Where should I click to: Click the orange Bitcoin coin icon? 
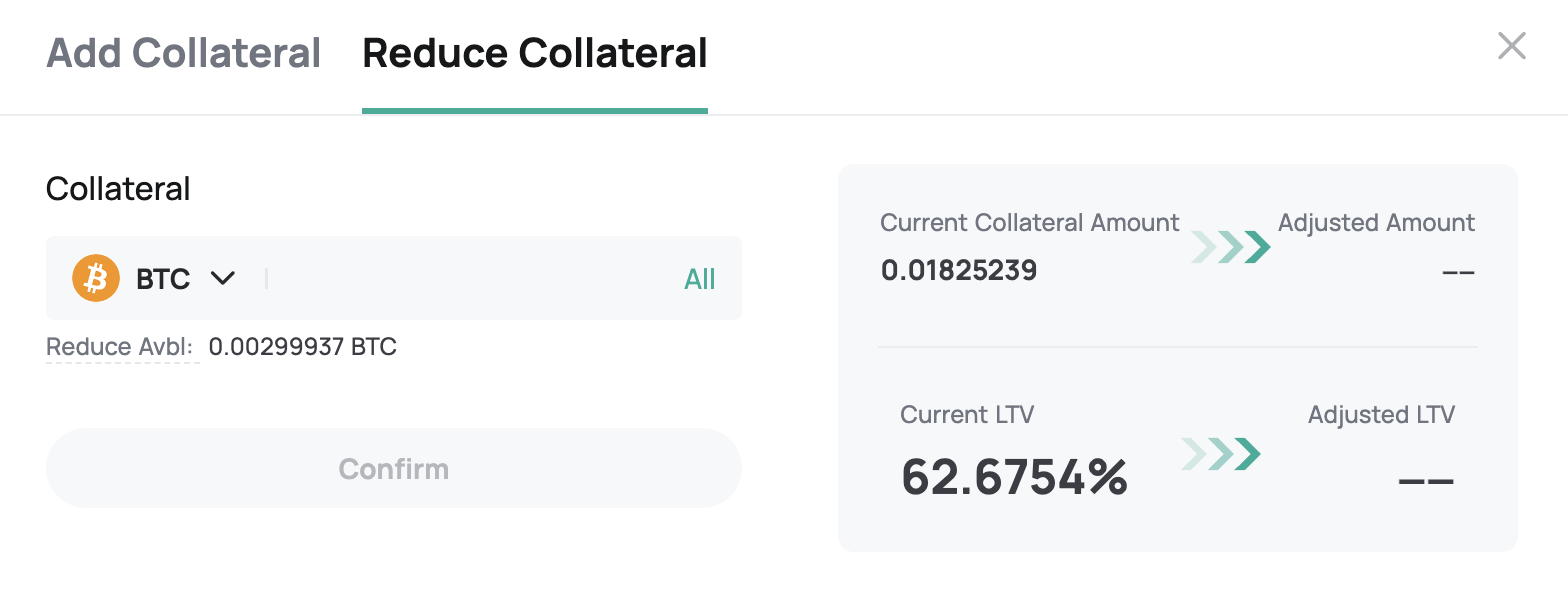96,278
